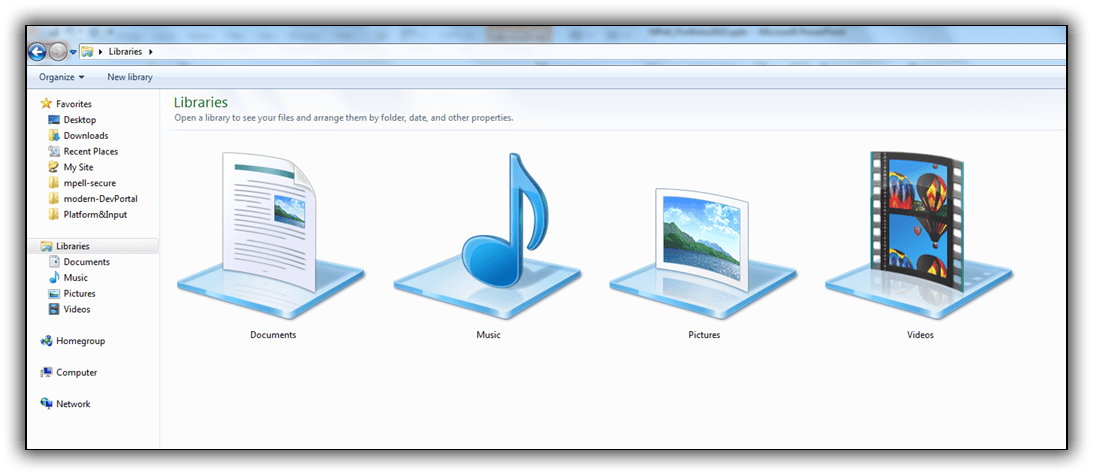Click the Videos film icon in sidebar
The width and height of the screenshot is (1093, 475).
coord(54,309)
